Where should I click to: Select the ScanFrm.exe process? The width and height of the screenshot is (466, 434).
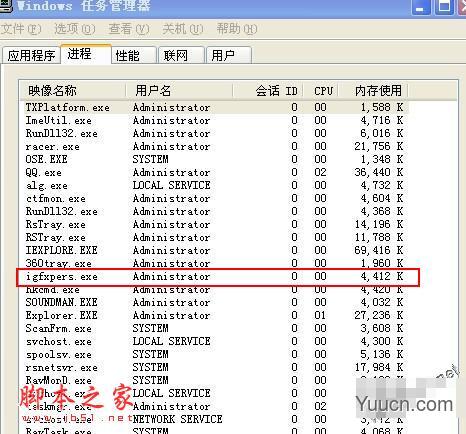tap(214, 329)
